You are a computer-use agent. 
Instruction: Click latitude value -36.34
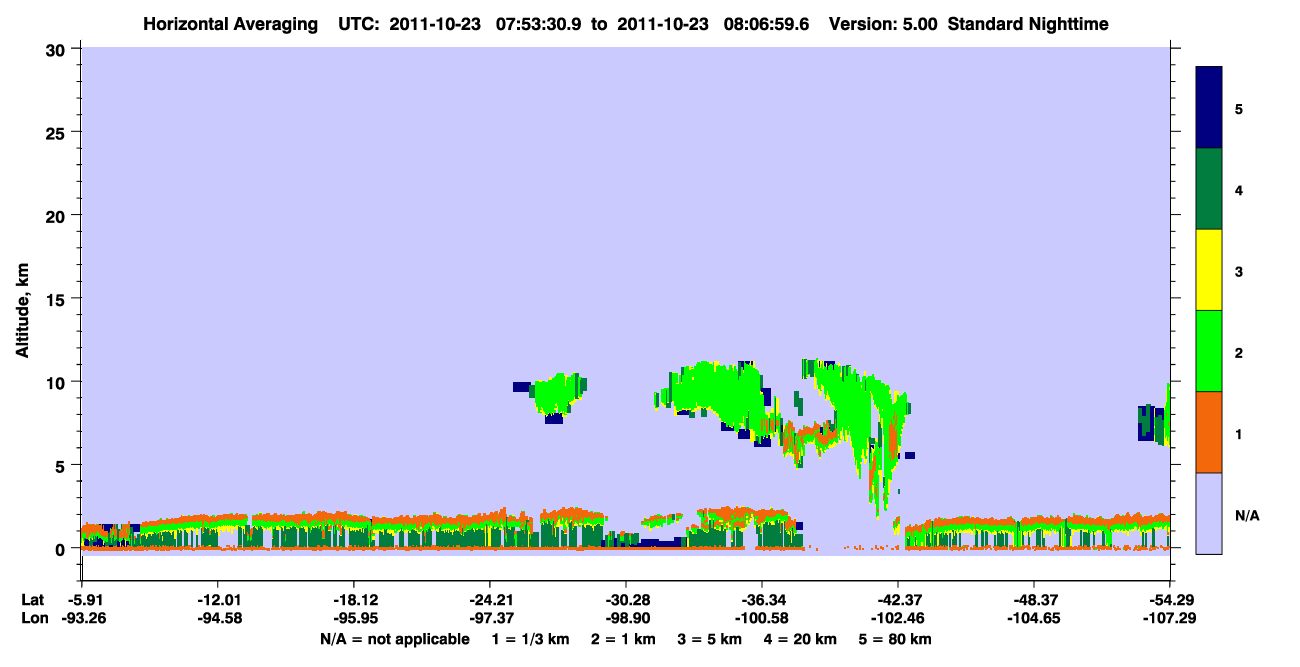point(761,600)
